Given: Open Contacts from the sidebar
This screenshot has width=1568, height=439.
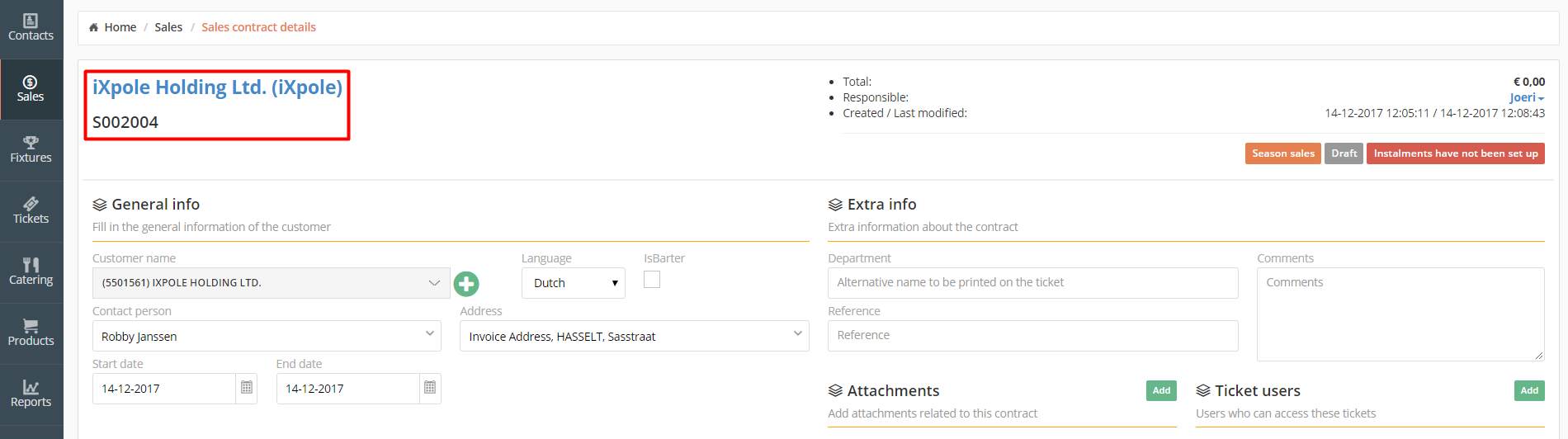Looking at the screenshot, I should 31,28.
